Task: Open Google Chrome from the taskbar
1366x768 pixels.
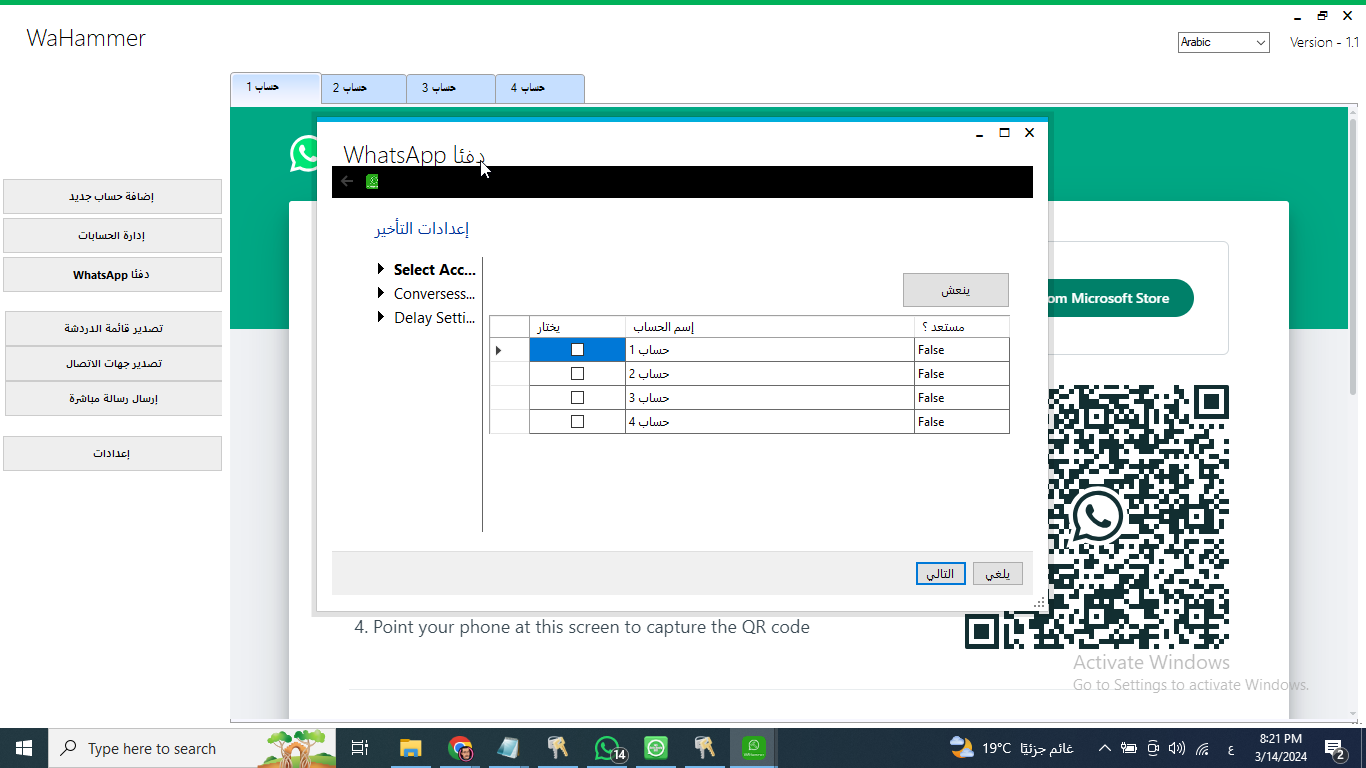Action: [x=460, y=748]
